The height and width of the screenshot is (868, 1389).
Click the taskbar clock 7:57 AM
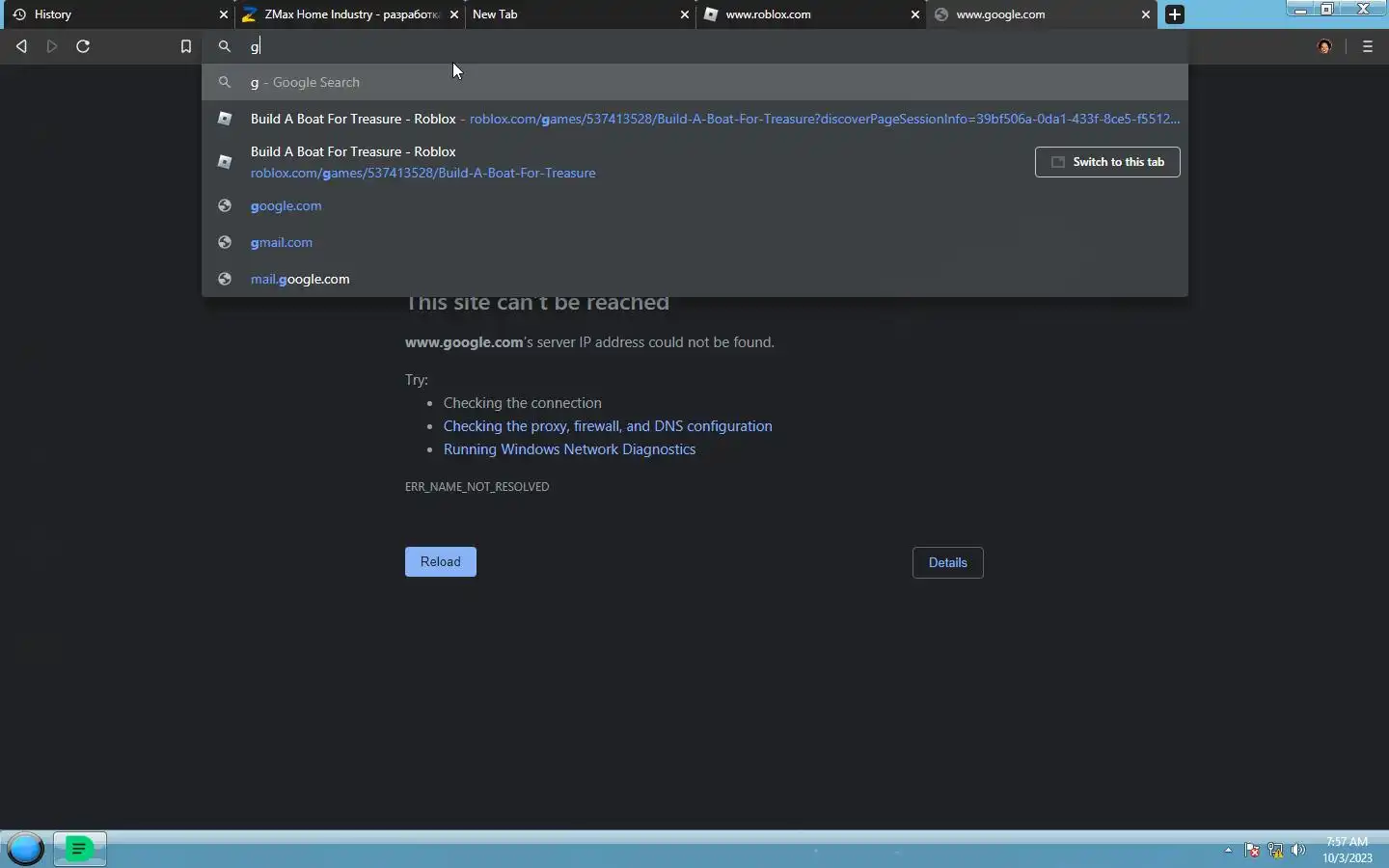click(1348, 842)
